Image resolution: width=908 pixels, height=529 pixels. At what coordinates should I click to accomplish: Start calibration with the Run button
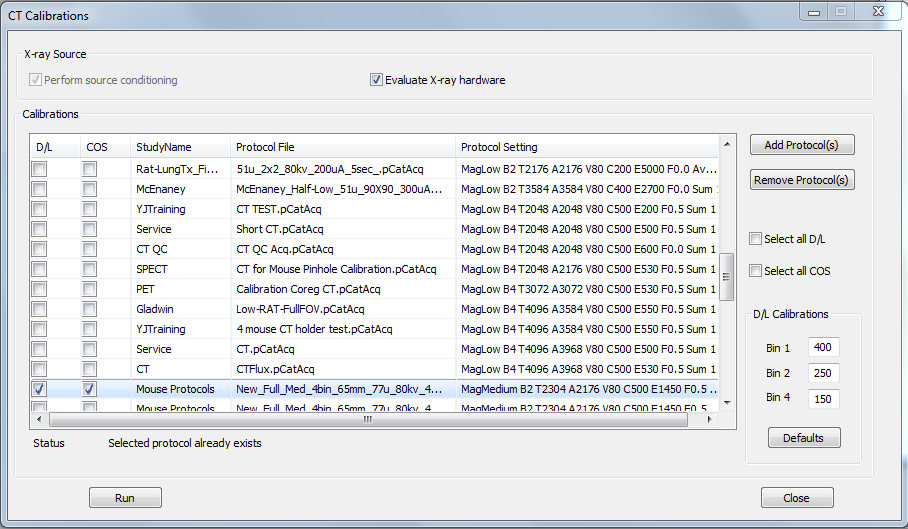[125, 498]
